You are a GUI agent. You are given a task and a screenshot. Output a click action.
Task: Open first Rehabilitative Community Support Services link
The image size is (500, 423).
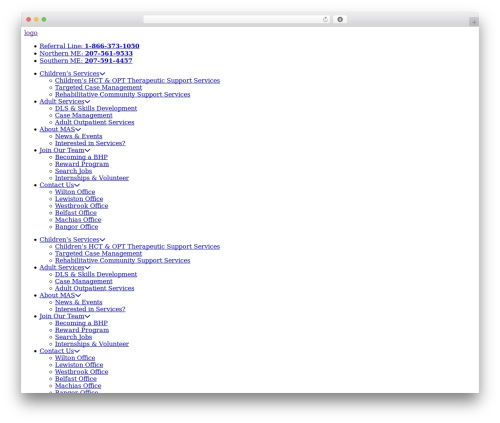click(x=122, y=94)
